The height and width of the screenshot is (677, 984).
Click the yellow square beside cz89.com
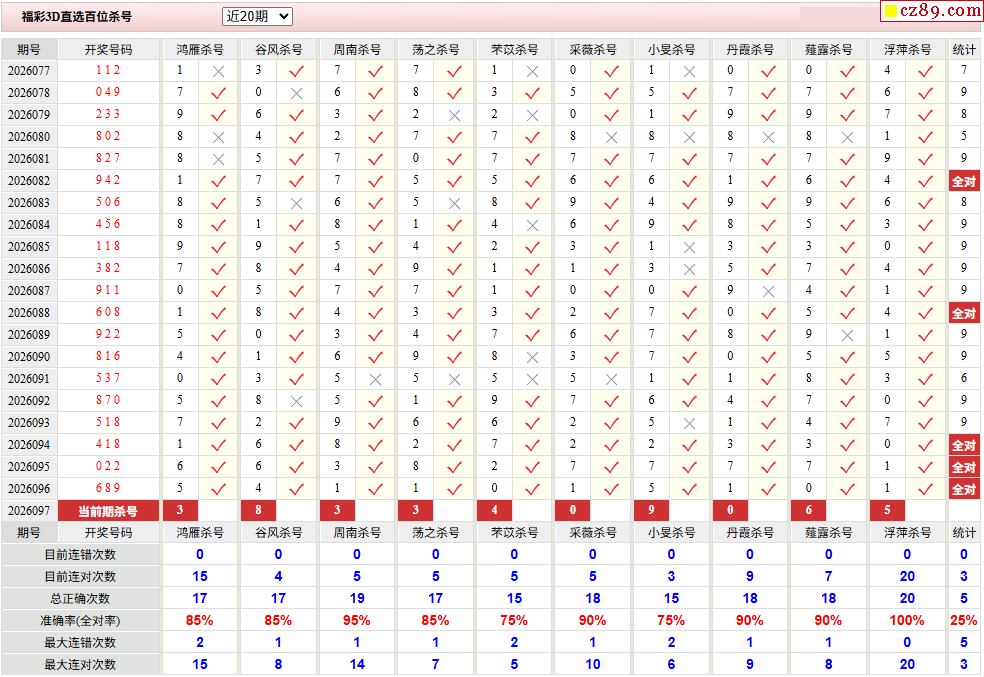890,11
